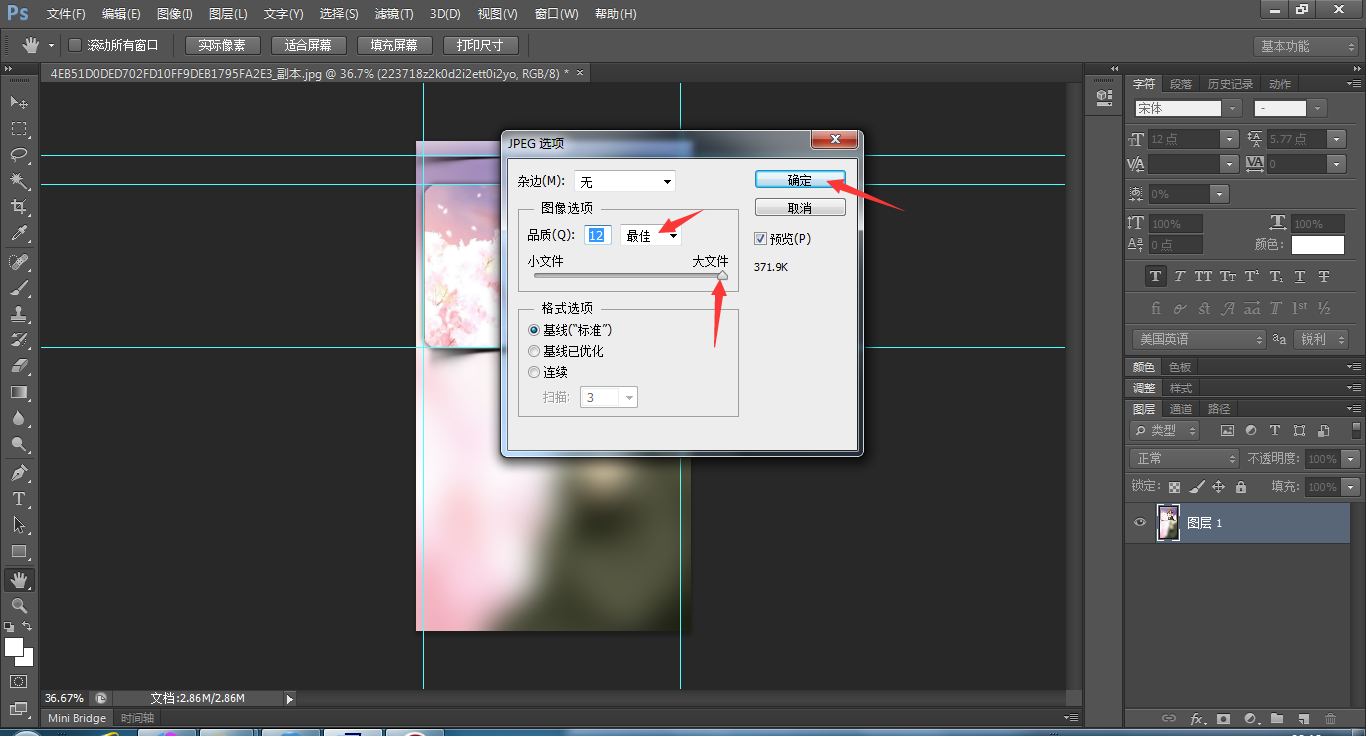Select the Zoom tool in toolbar
Screen dimensions: 1366x736
pos(19,606)
